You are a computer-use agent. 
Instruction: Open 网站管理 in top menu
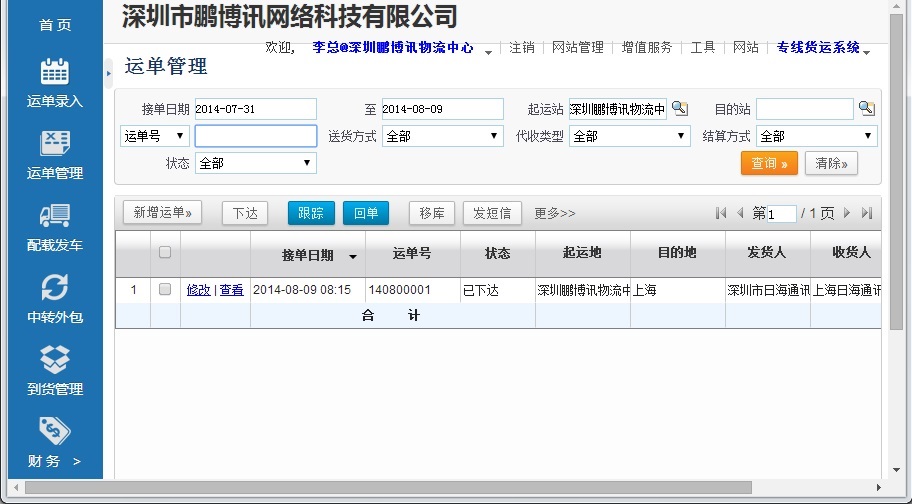tap(578, 47)
